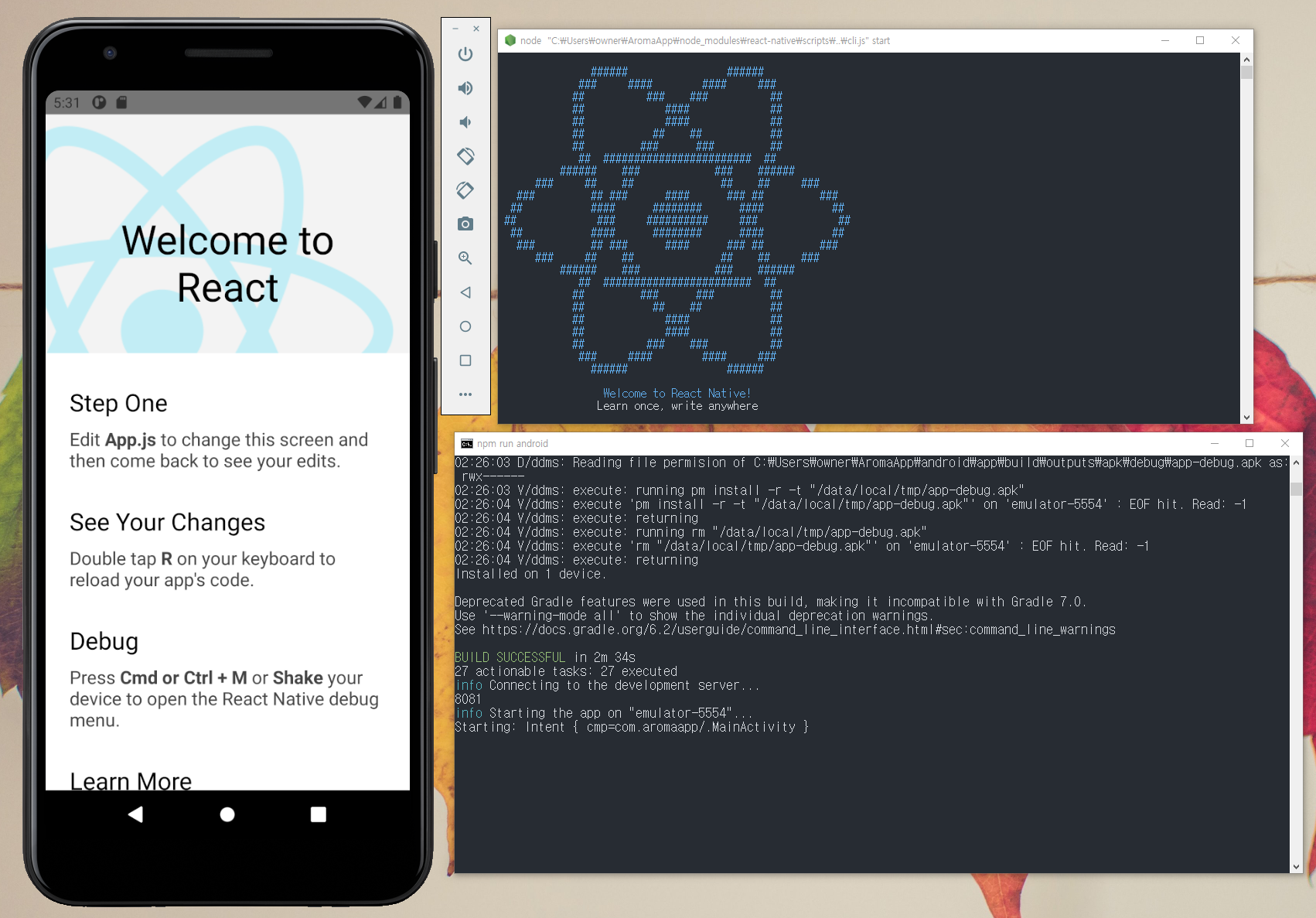
Task: Maximize the node cli.js window
Action: coord(1200,40)
